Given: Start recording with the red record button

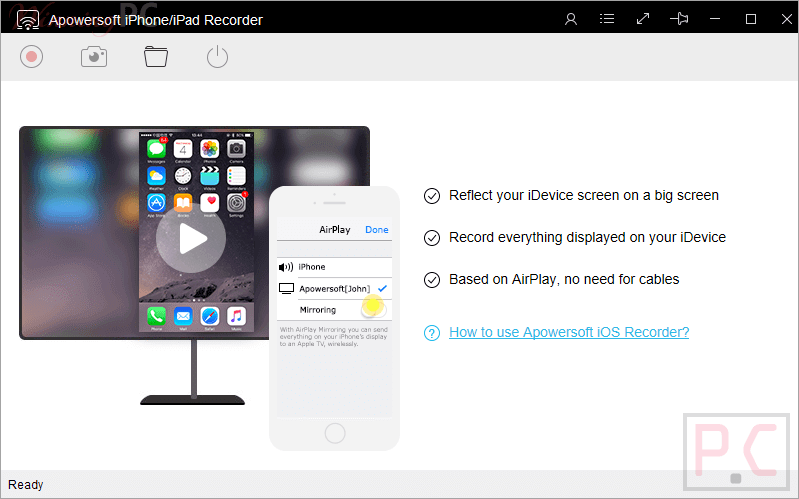Looking at the screenshot, I should click(32, 57).
